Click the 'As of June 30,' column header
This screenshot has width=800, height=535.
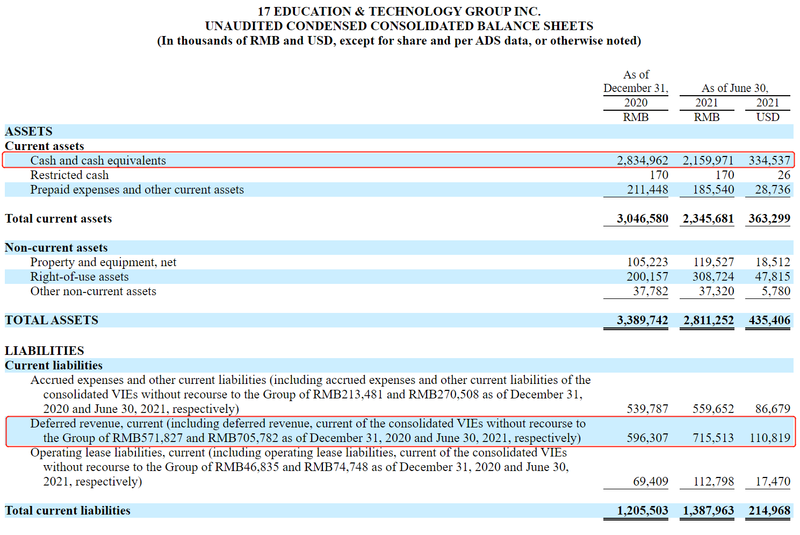pos(735,88)
